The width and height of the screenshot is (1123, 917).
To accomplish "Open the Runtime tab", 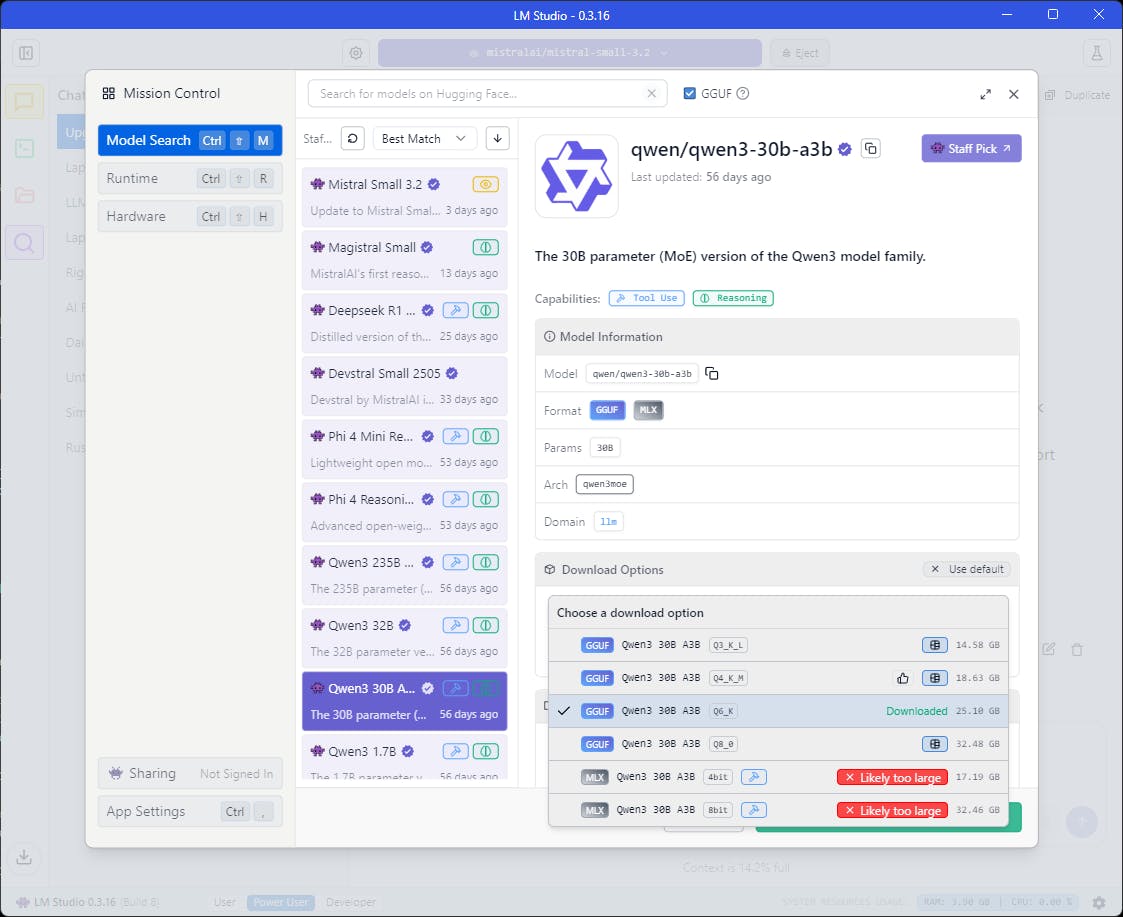I will click(x=190, y=178).
